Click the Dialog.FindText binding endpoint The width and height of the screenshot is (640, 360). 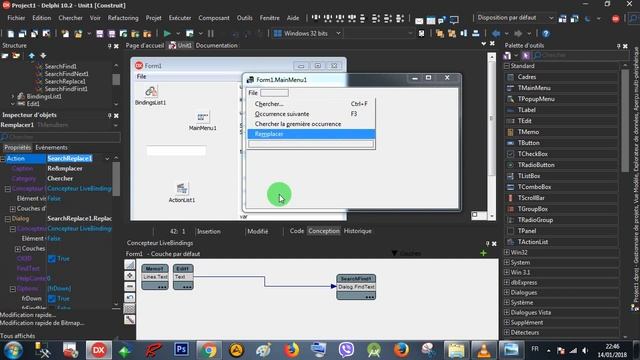356,287
